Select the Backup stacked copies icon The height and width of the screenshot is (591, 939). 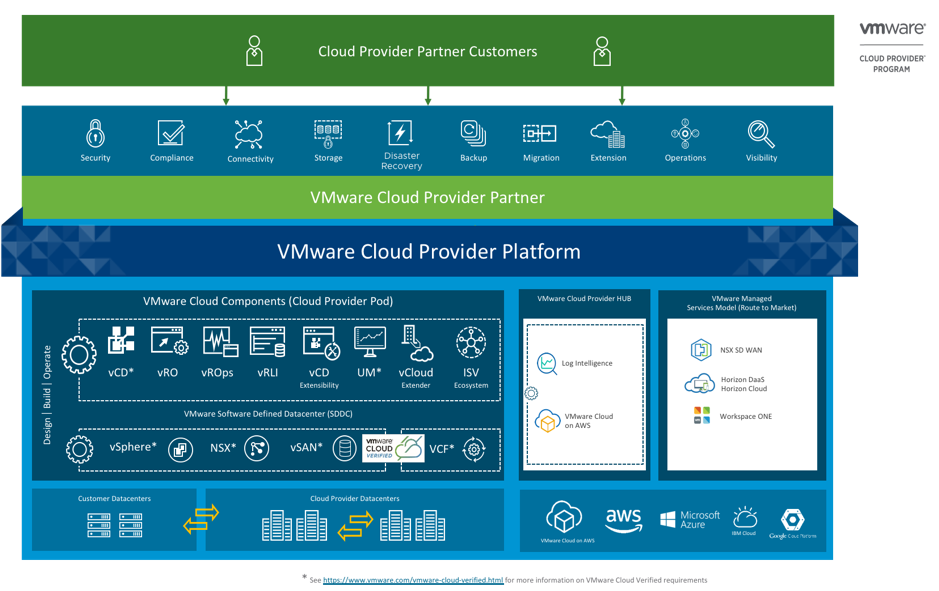(x=473, y=133)
